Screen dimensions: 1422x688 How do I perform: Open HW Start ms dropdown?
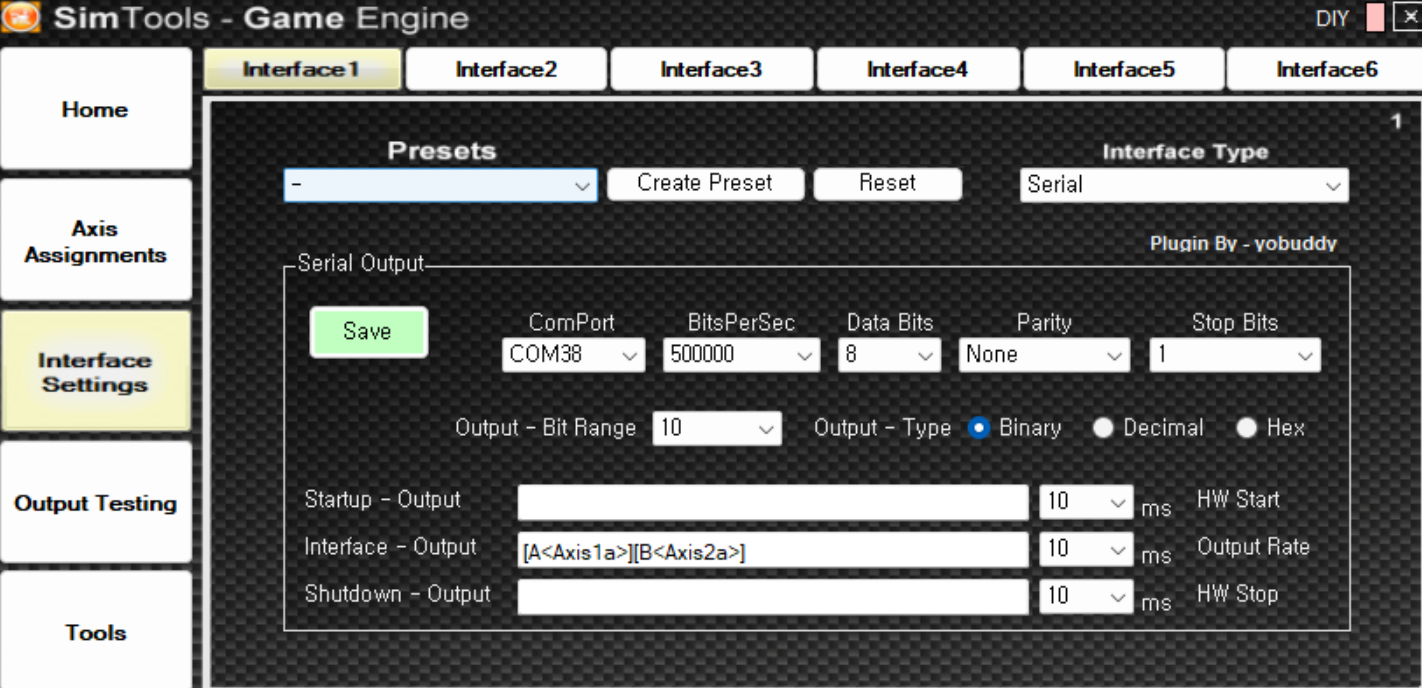[1086, 502]
